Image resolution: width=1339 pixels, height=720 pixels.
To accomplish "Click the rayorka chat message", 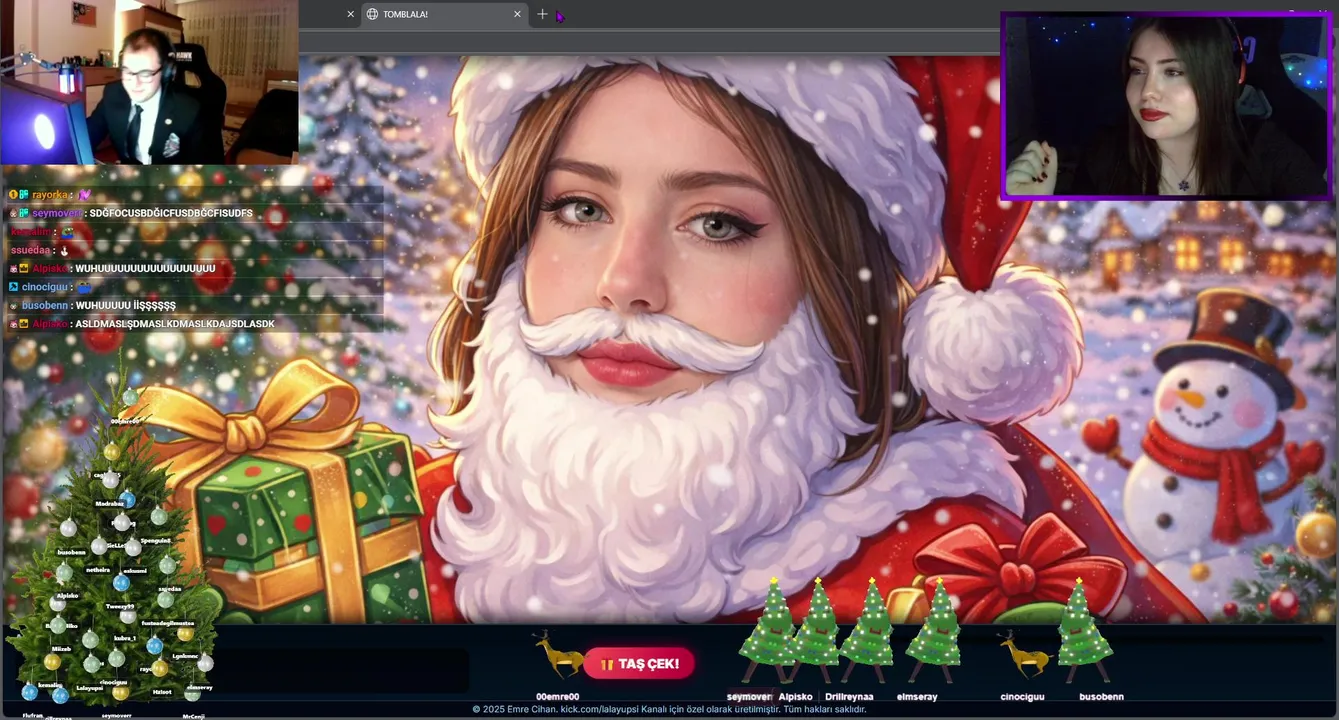I will [196, 195].
